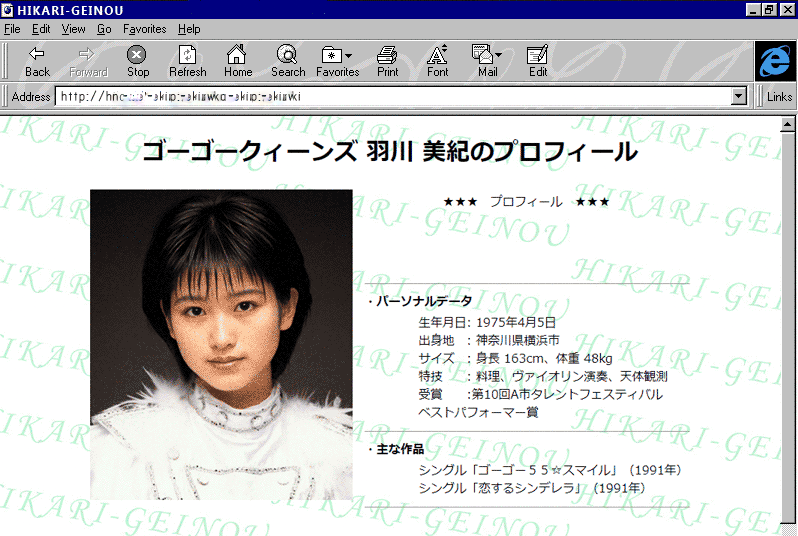
Task: Expand the Links bar
Action: coord(779,97)
